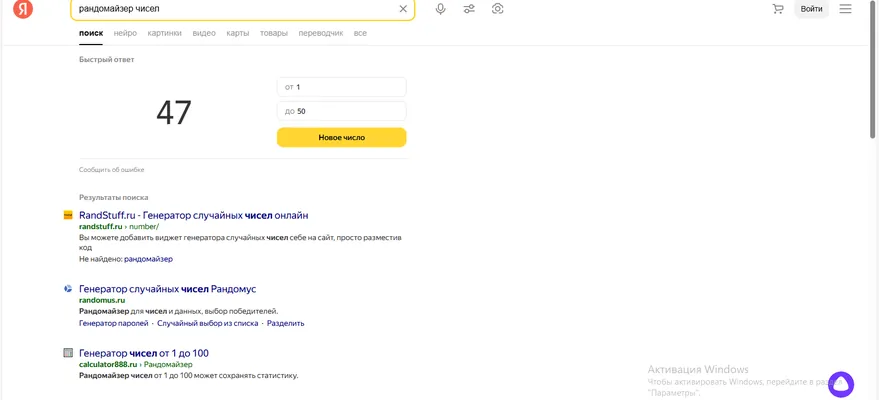Search by image with camera icon
The height and width of the screenshot is (400, 879).
(497, 9)
